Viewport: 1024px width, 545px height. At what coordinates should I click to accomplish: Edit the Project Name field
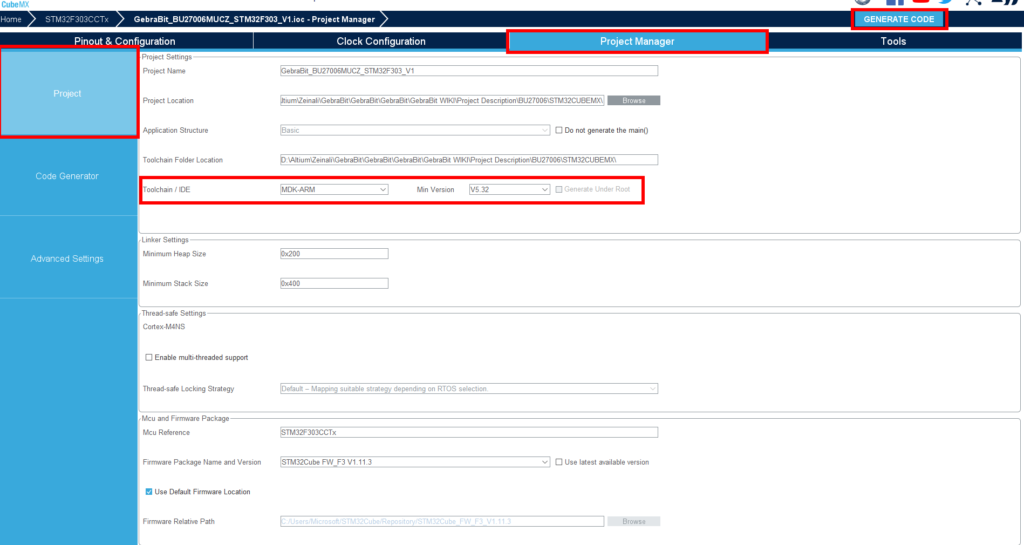[x=469, y=70]
